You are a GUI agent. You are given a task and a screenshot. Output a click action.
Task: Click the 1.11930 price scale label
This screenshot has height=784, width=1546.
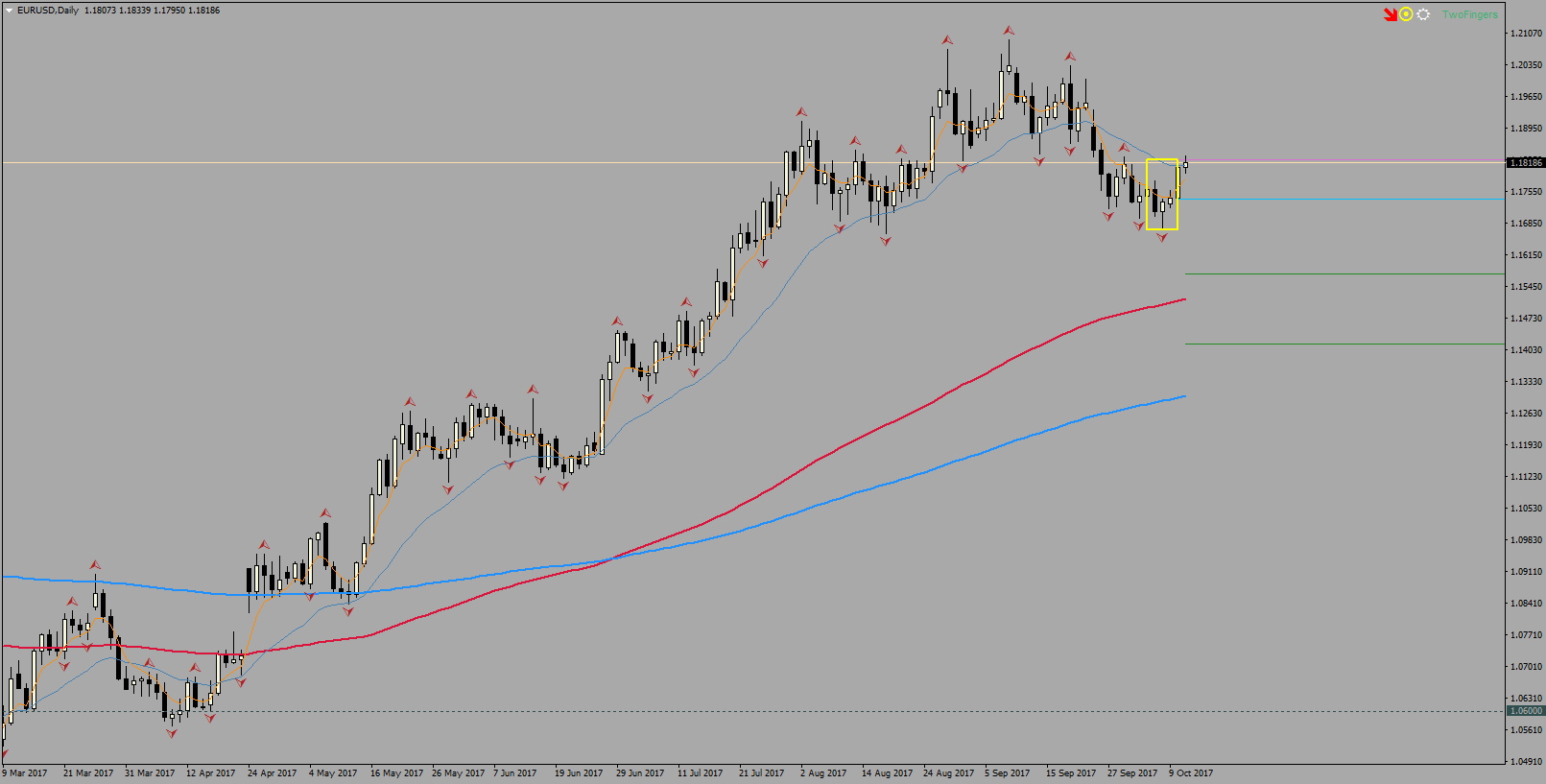click(1527, 445)
